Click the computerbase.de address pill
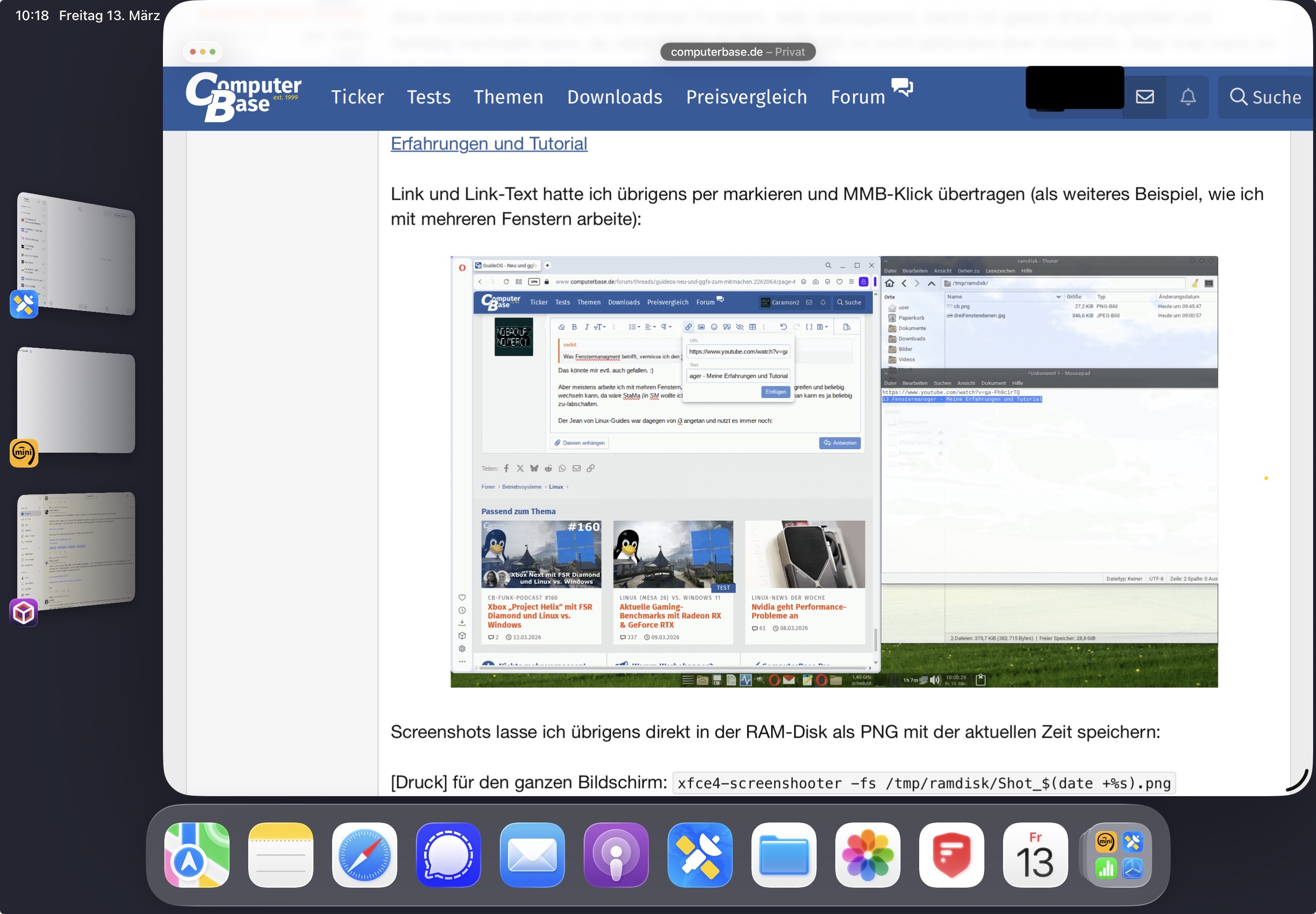The height and width of the screenshot is (914, 1316). [x=738, y=52]
